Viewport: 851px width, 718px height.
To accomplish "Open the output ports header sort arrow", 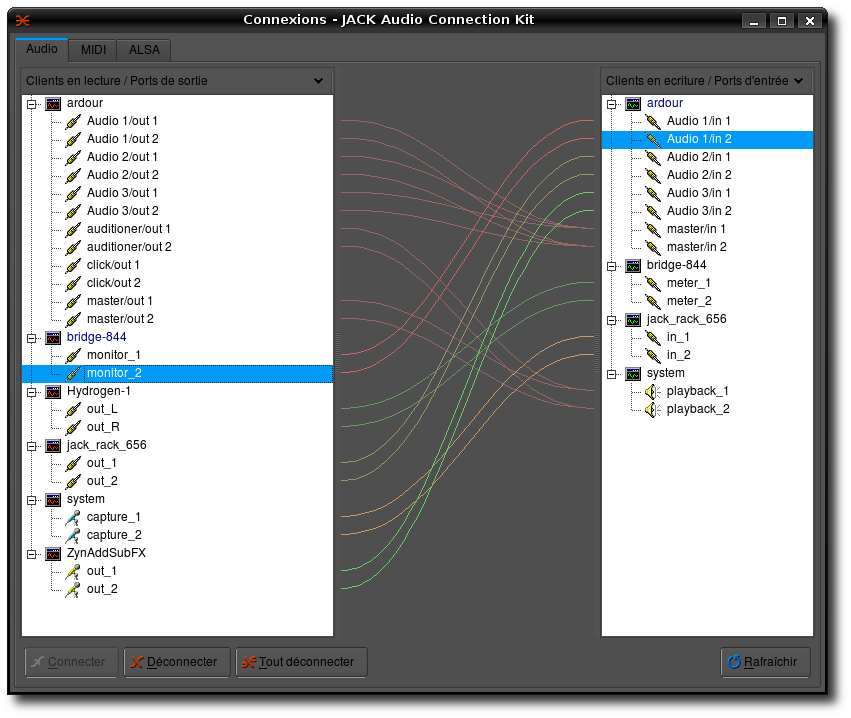I will click(319, 81).
